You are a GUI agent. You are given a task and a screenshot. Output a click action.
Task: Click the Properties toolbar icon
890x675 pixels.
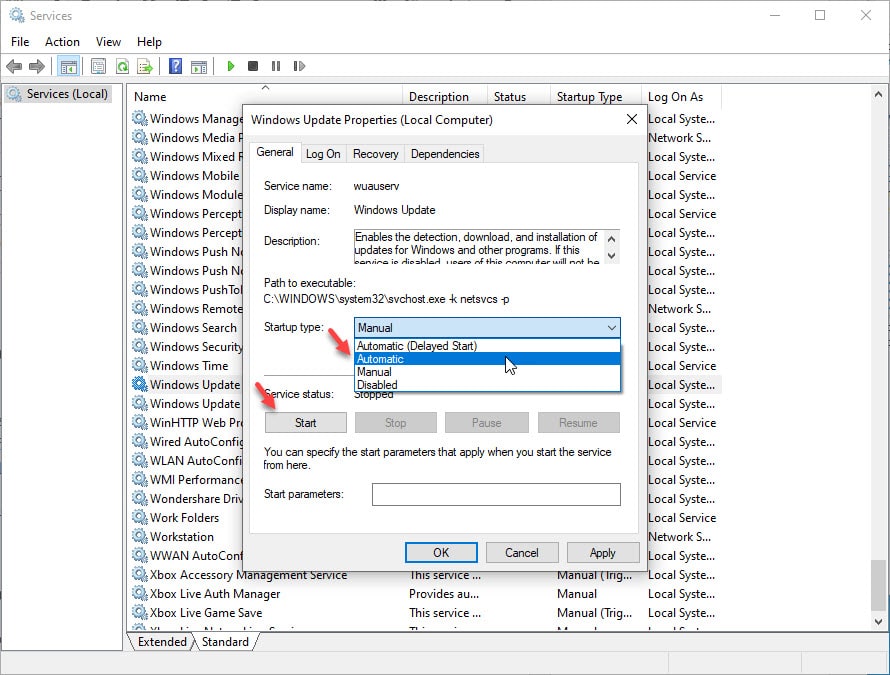coord(98,66)
